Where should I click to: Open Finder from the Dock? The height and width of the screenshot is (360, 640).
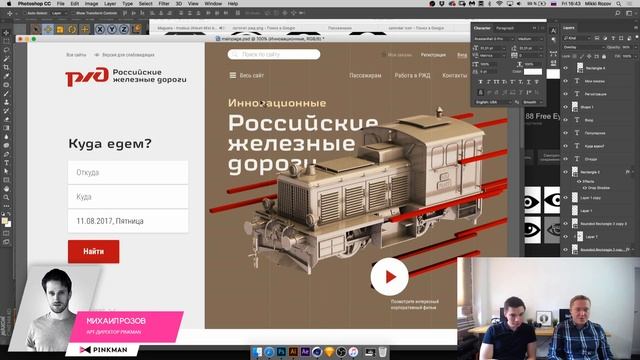coord(257,351)
